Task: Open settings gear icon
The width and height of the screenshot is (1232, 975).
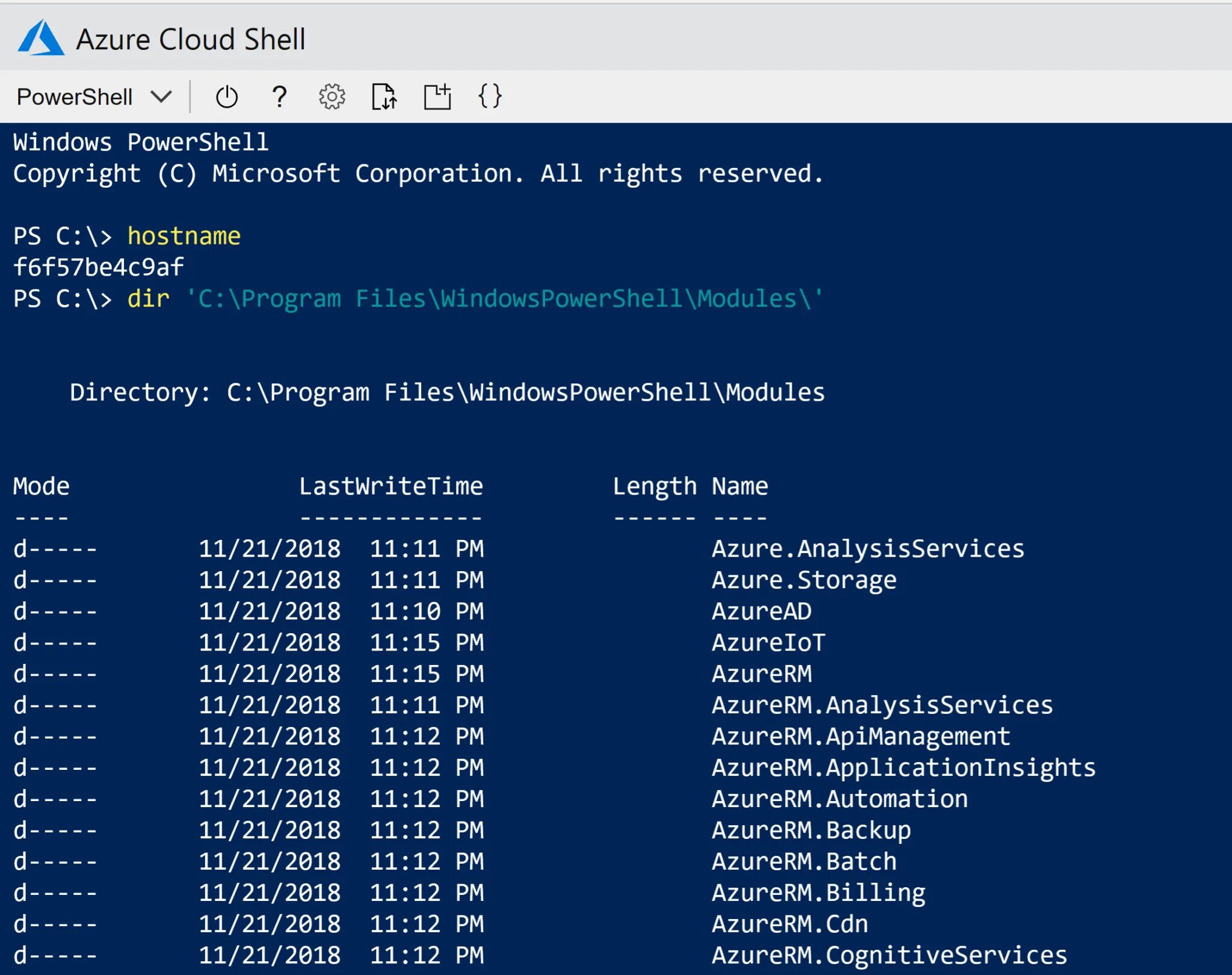Action: 331,97
